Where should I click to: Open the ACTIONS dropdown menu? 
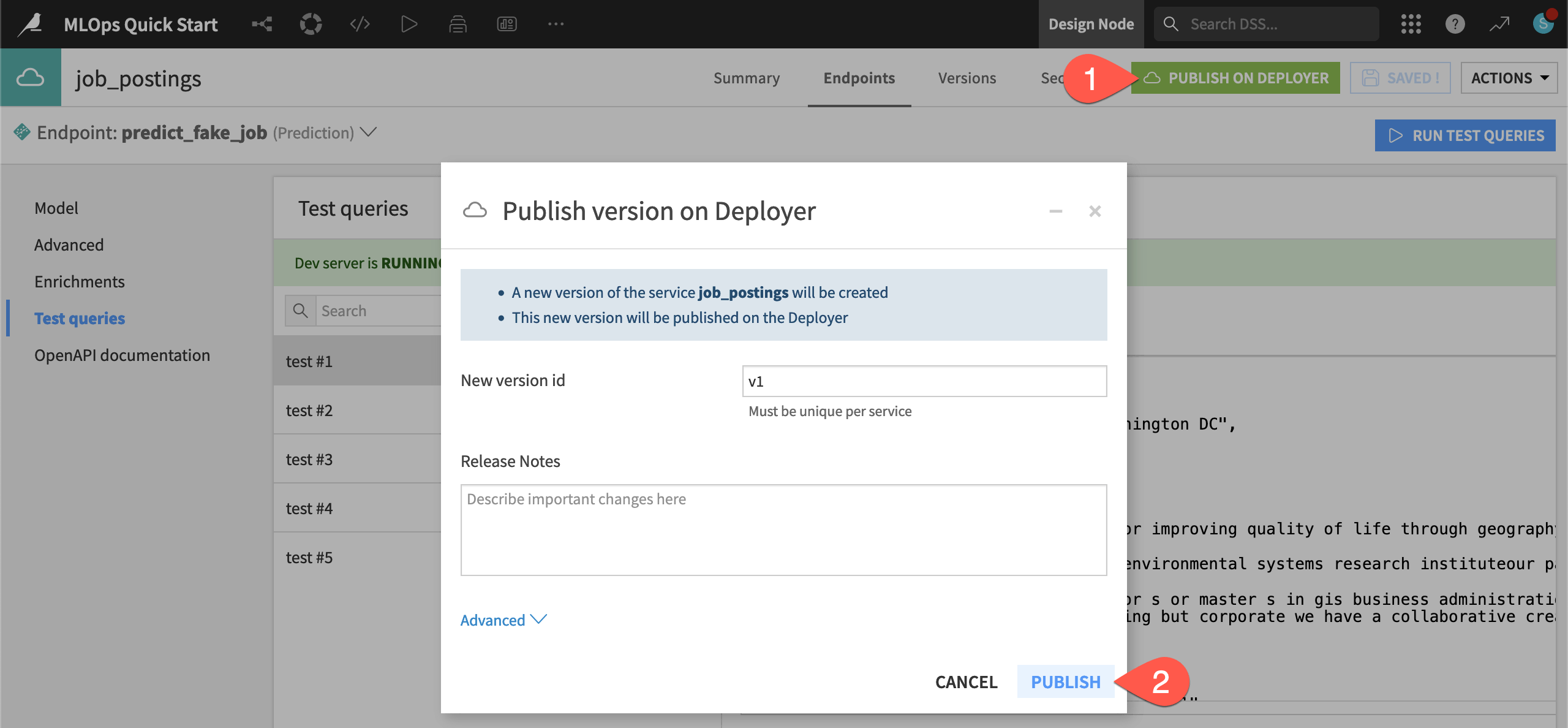(1508, 78)
